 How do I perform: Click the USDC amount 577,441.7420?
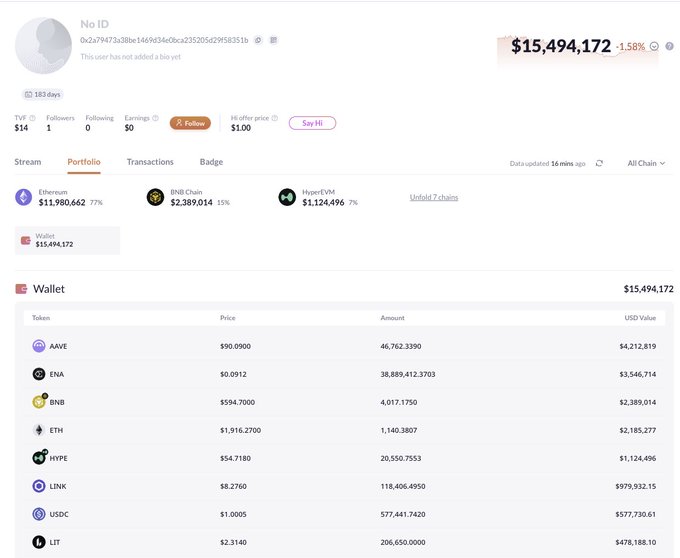click(x=403, y=514)
